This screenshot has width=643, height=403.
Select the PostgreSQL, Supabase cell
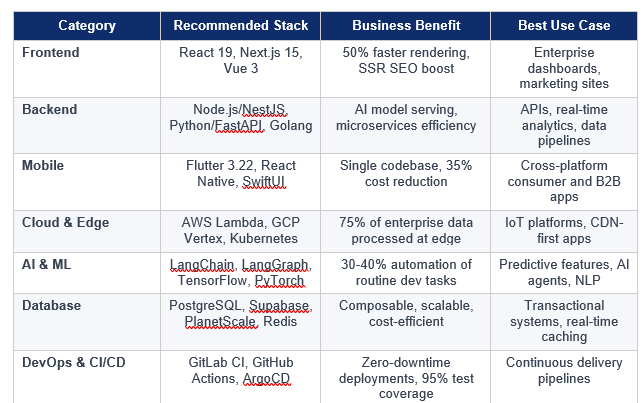pos(240,314)
